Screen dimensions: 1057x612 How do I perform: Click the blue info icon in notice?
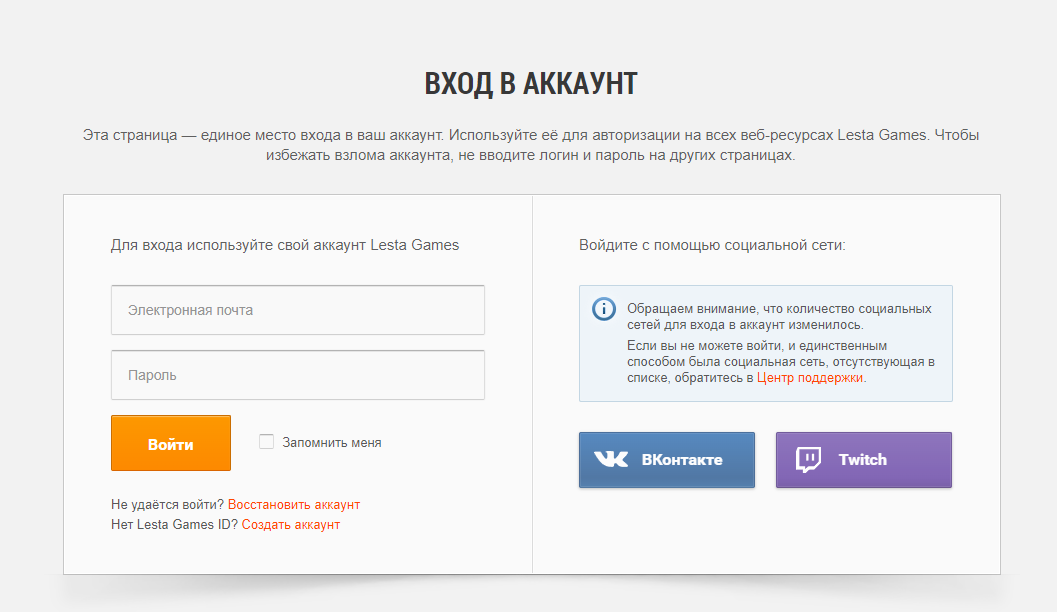coord(604,309)
